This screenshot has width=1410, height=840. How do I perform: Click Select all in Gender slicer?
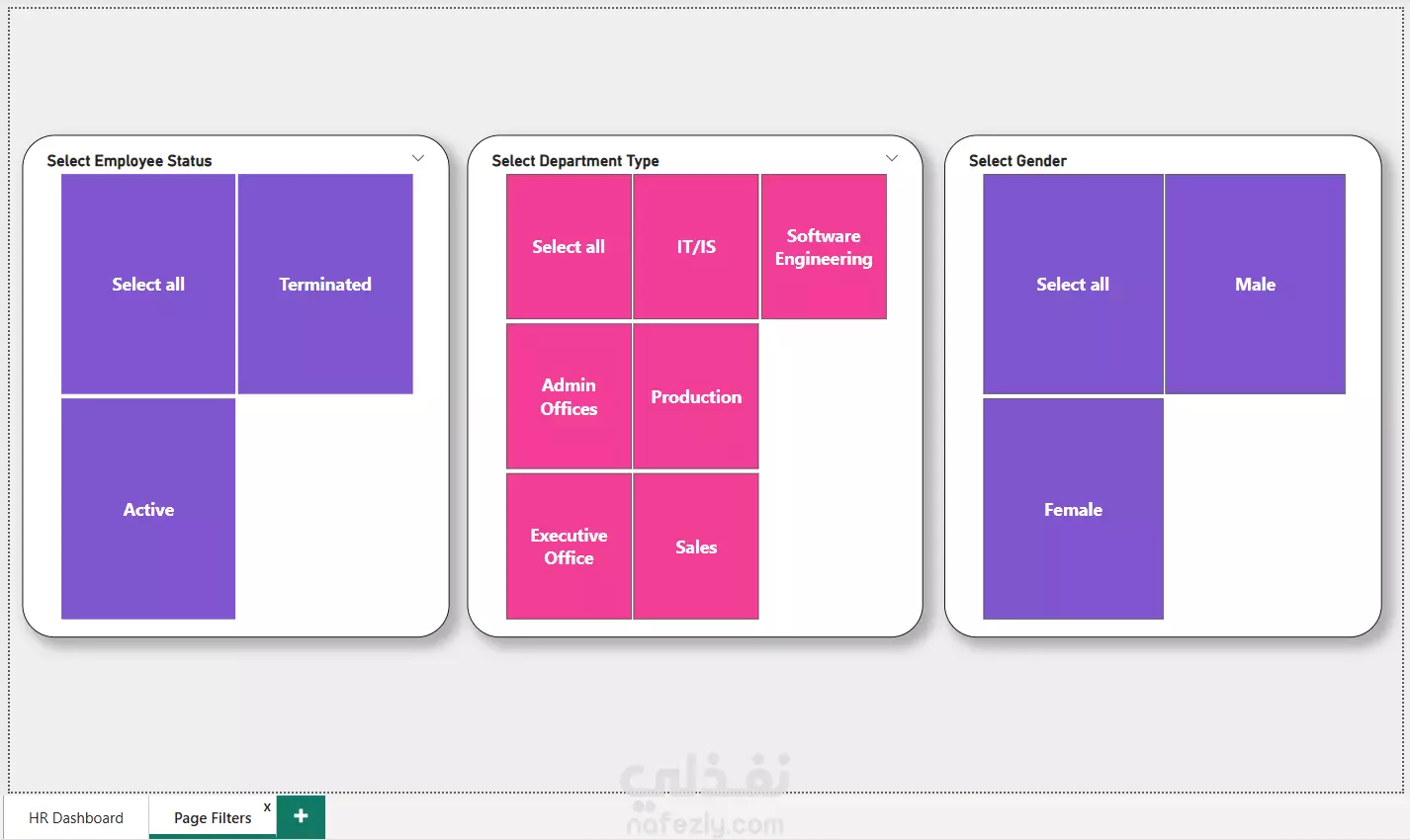point(1073,285)
